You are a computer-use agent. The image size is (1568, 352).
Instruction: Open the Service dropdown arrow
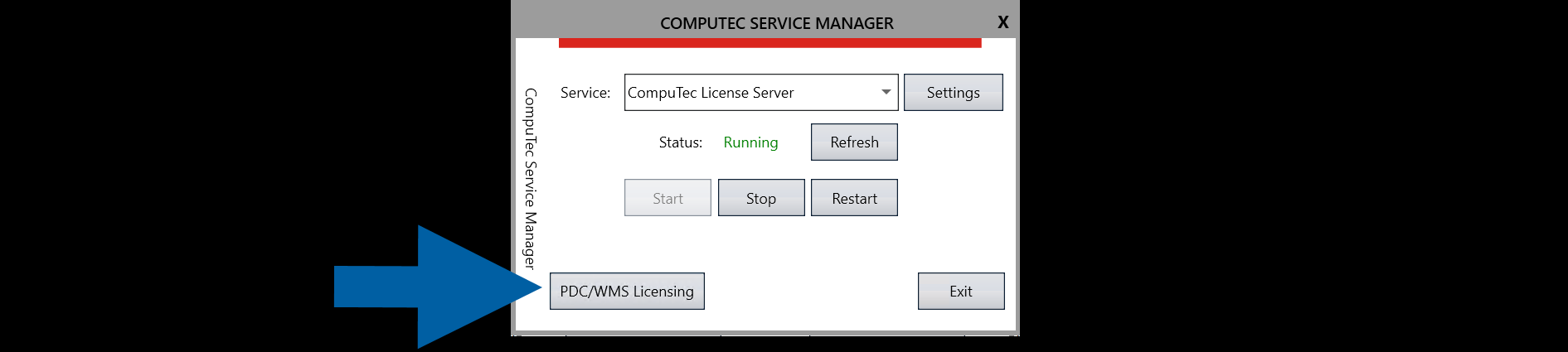click(886, 92)
